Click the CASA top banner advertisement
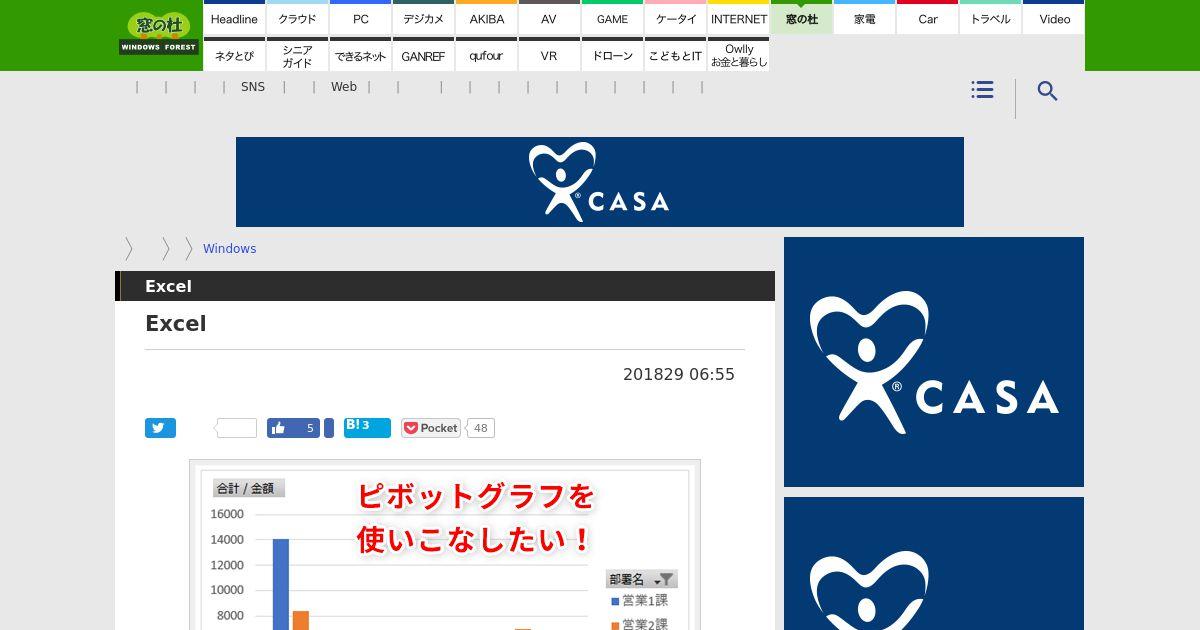The height and width of the screenshot is (630, 1200). click(x=600, y=182)
